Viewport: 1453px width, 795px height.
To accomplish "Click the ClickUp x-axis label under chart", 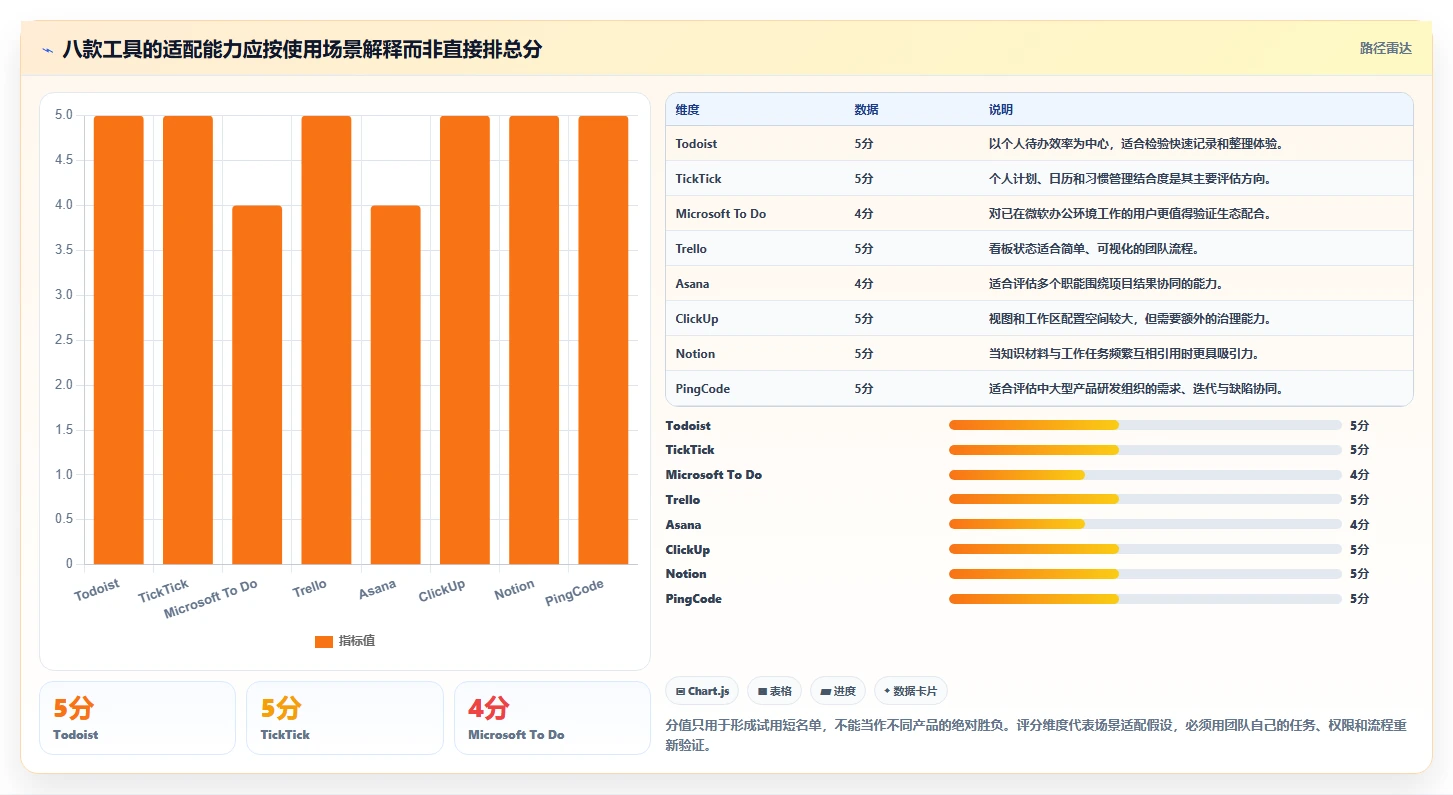I will [x=442, y=591].
